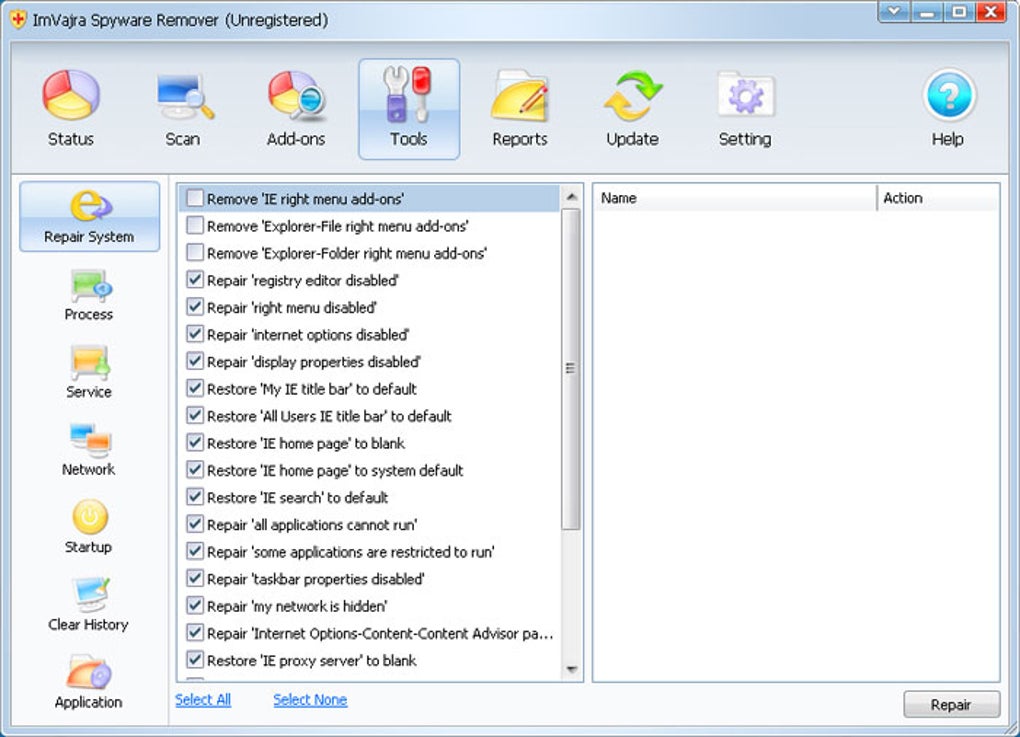1020x737 pixels.
Task: Check Remove 'IE right menu add-ons'
Action: click(195, 198)
